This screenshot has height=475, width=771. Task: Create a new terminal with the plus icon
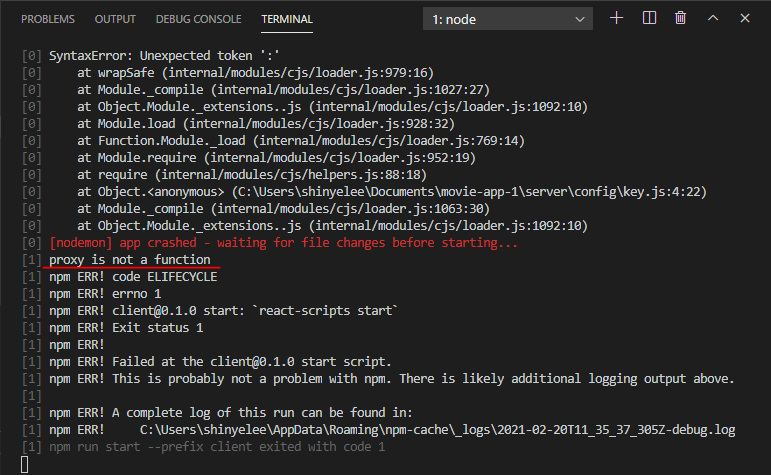pos(616,18)
